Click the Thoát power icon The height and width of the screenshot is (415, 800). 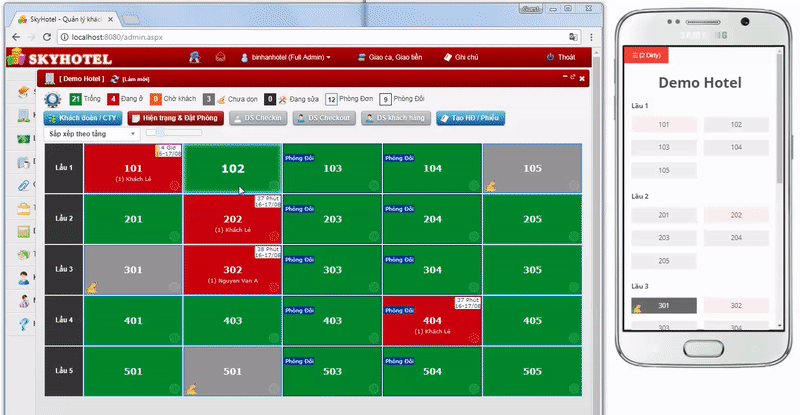pos(550,58)
